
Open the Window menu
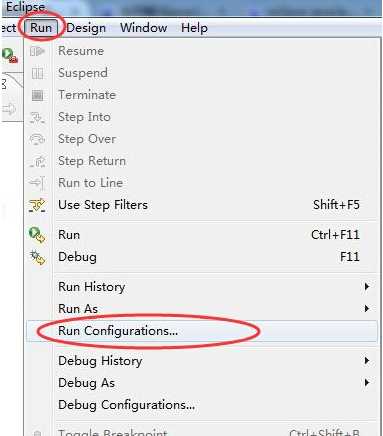point(144,28)
